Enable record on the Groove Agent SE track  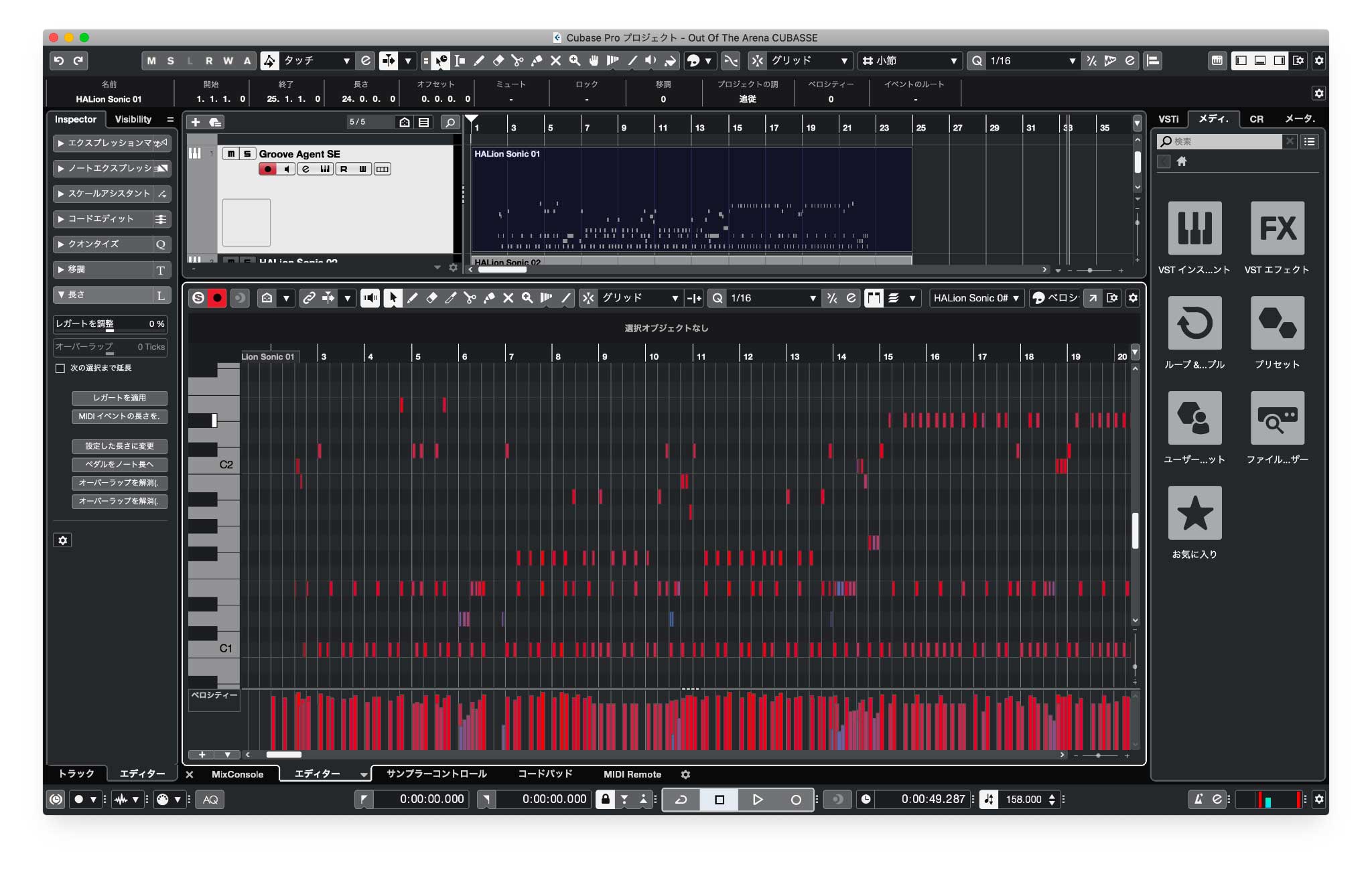pos(267,169)
